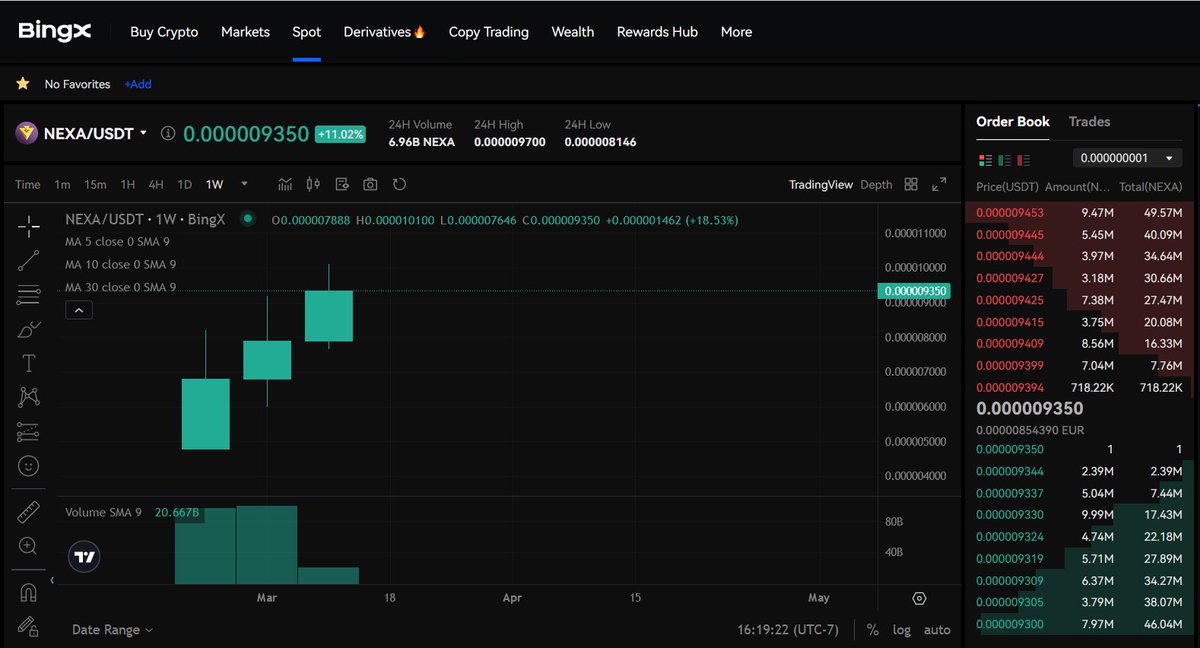
Task: Open the Derivatives menu
Action: pos(385,32)
